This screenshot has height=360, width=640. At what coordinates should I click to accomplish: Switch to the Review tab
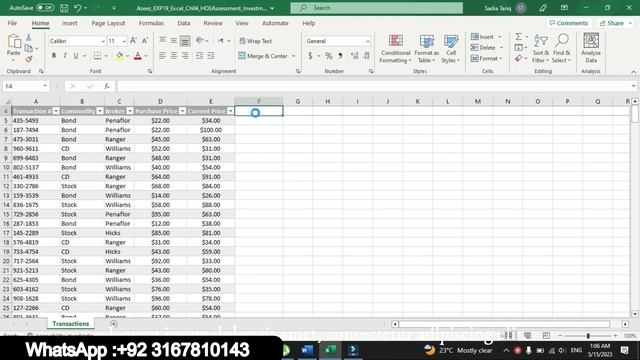213,23
